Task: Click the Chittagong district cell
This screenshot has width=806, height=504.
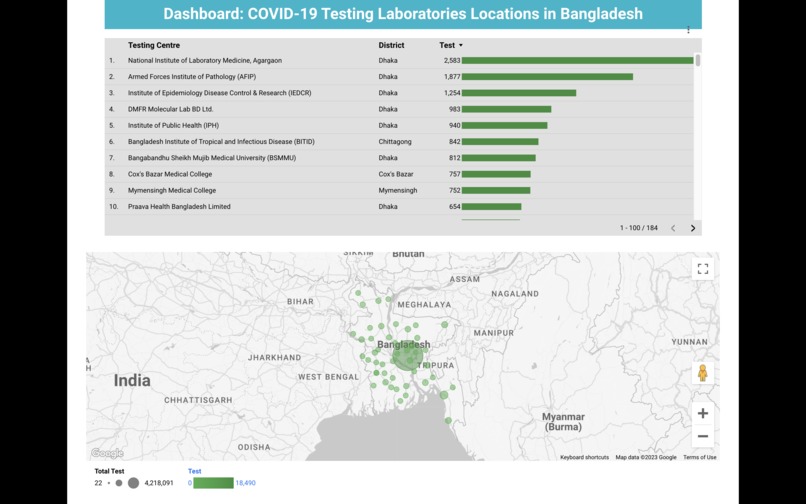Action: 395,141
